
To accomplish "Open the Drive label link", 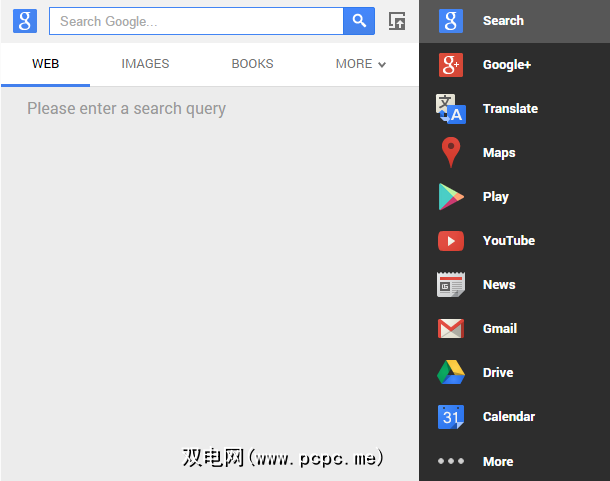I will (498, 372).
